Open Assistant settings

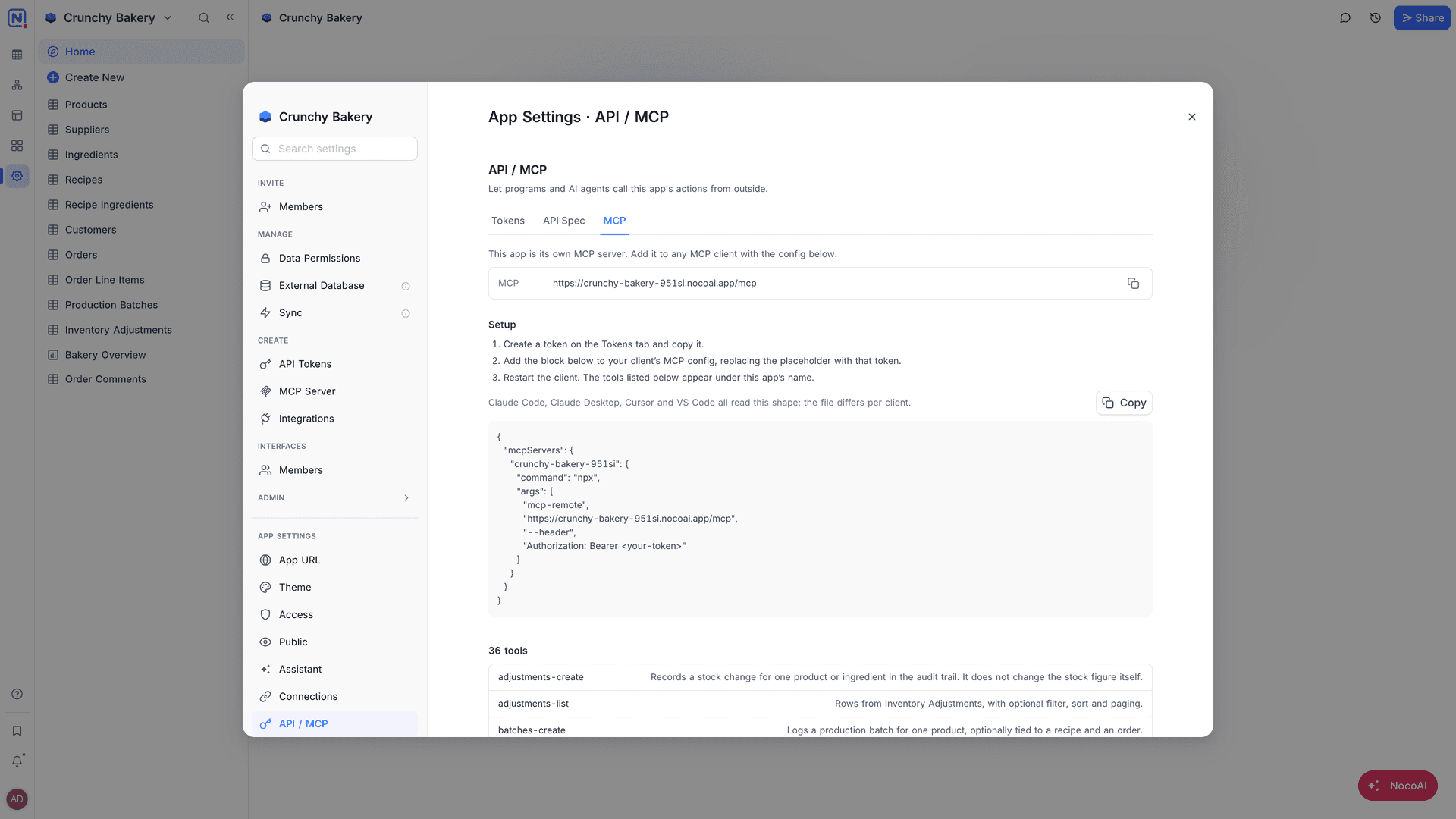[x=334, y=669]
